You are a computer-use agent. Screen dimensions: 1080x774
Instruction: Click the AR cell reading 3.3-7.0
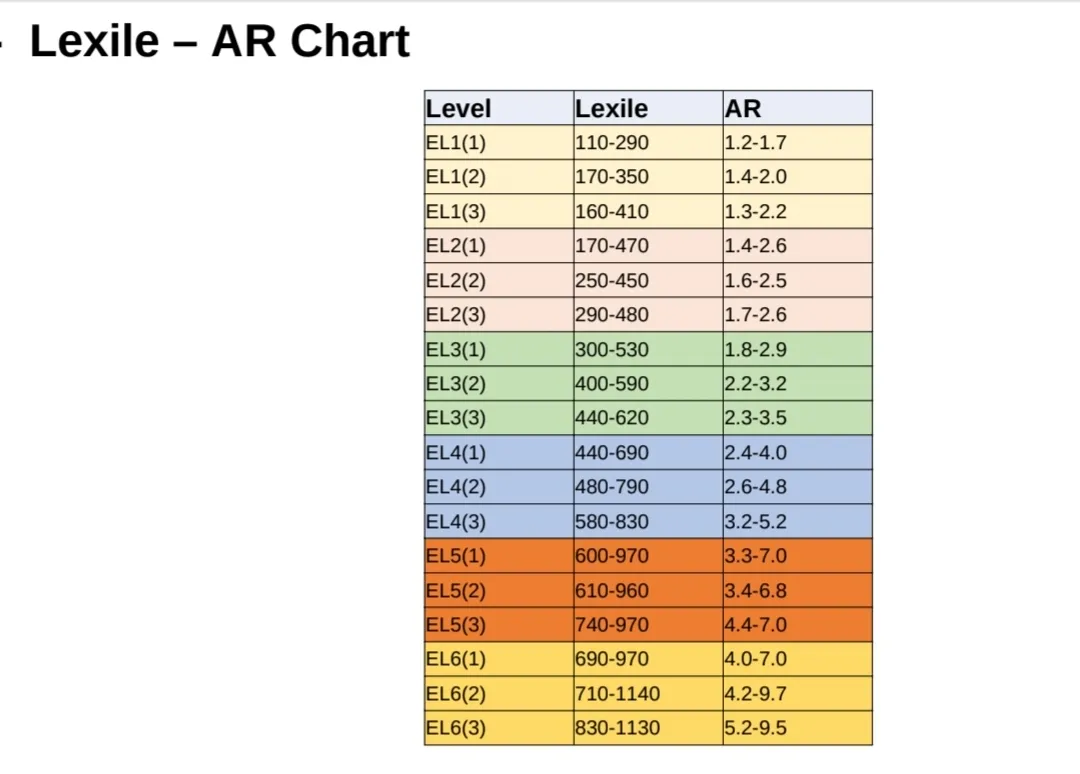pos(797,556)
